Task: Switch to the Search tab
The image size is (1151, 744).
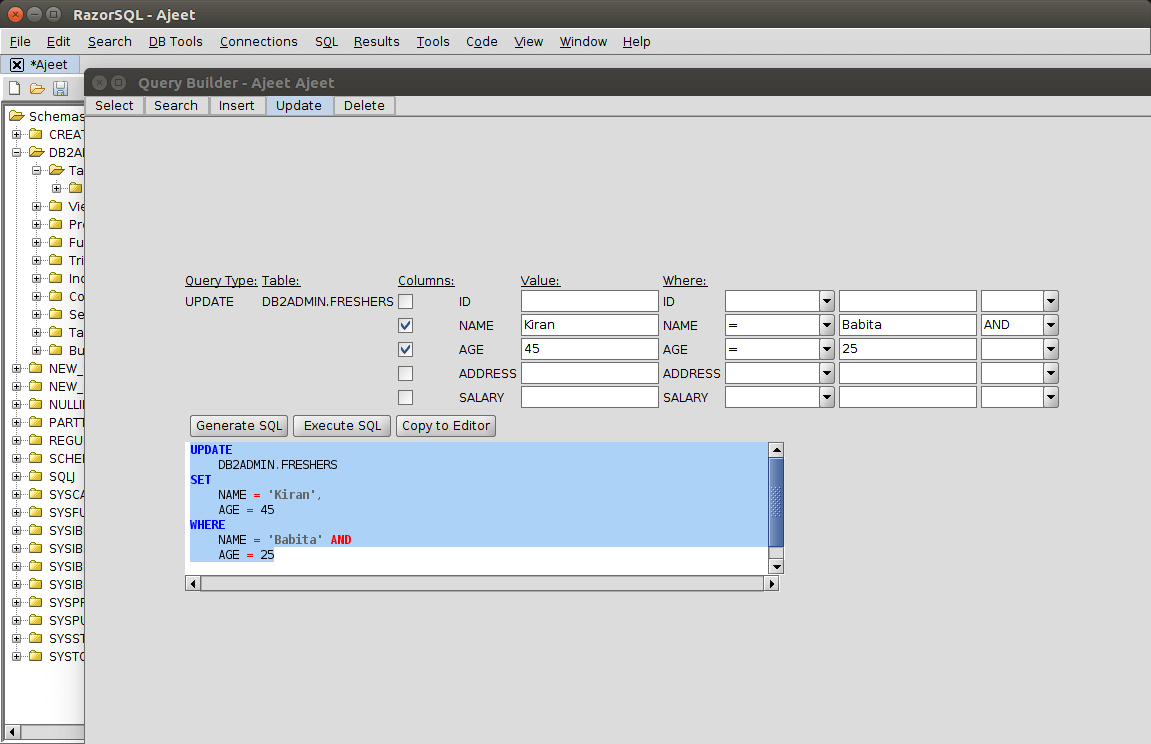Action: pos(176,106)
